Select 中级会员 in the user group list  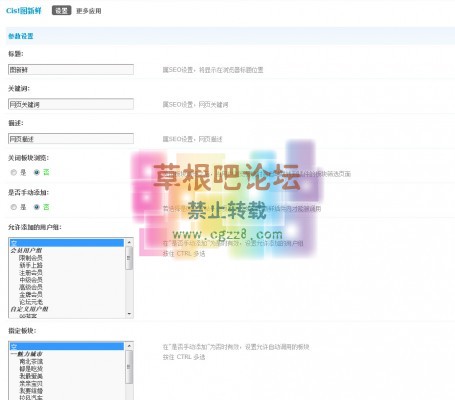pos(31,280)
